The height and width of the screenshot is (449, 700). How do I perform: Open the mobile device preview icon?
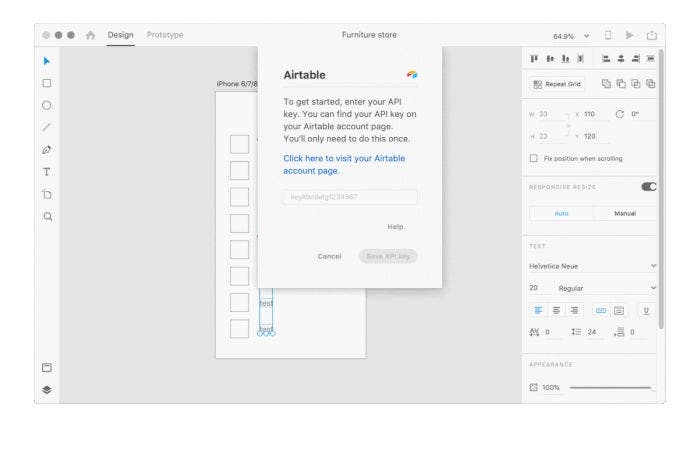tap(608, 35)
